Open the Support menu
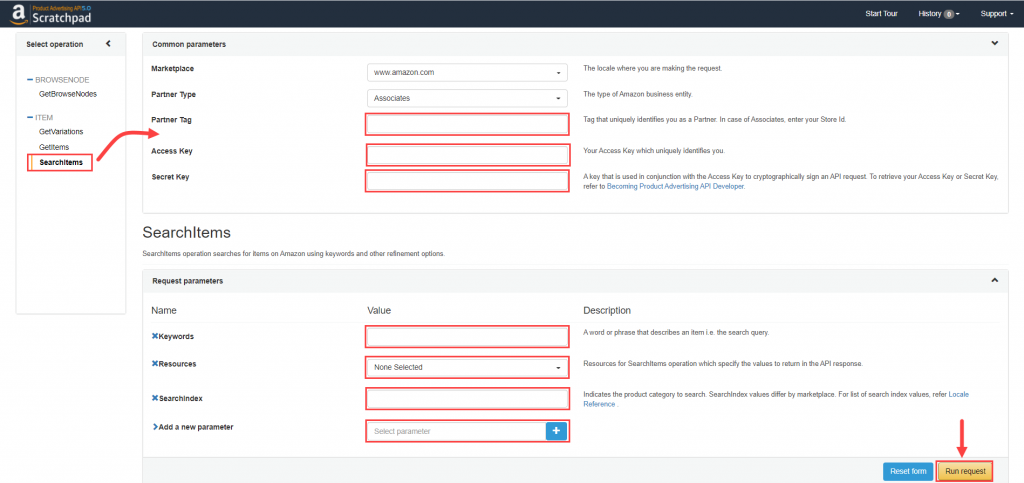Viewport: 1024px width, 483px height. coord(996,14)
